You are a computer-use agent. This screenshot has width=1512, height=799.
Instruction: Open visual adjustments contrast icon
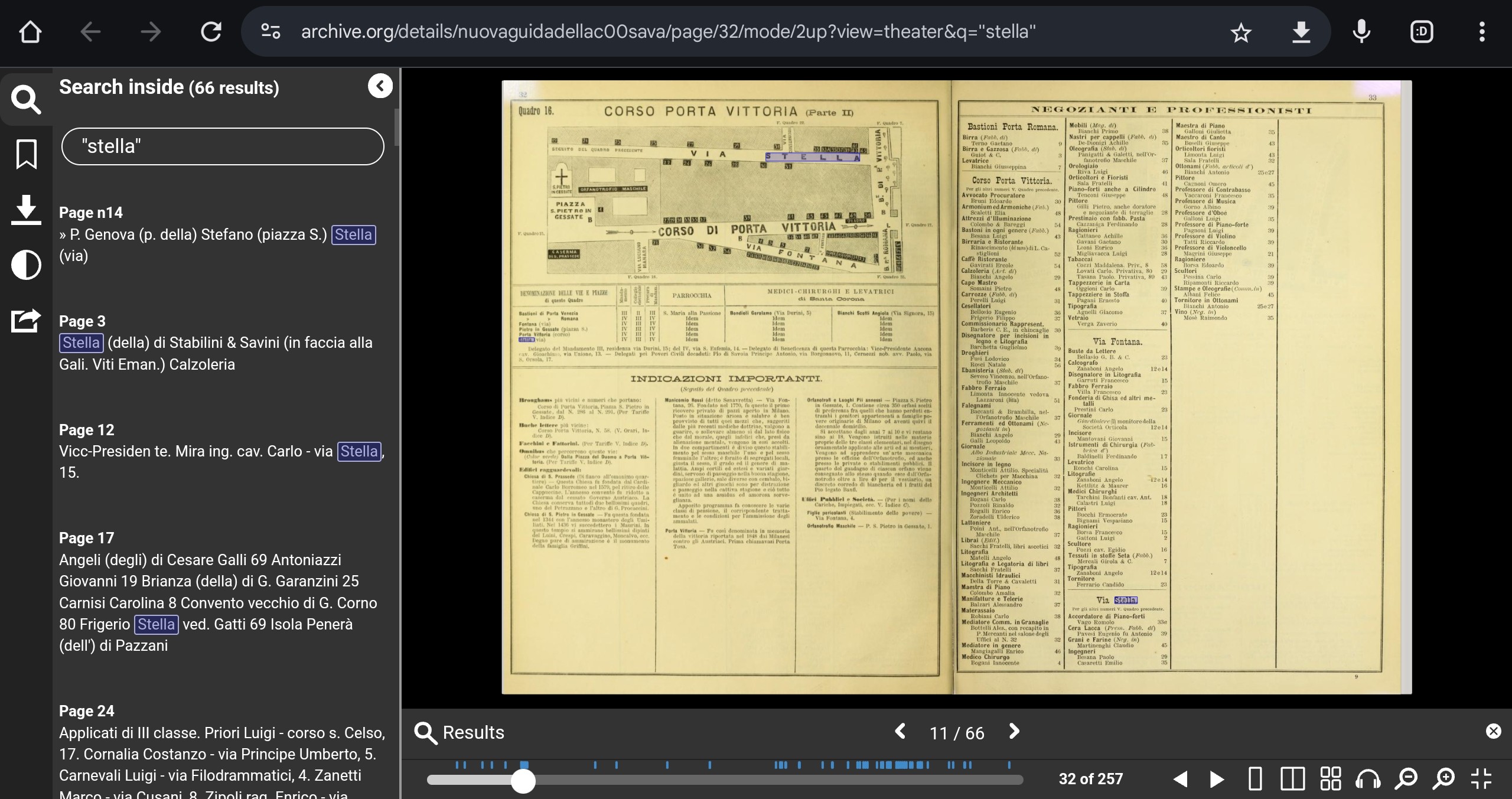point(26,265)
